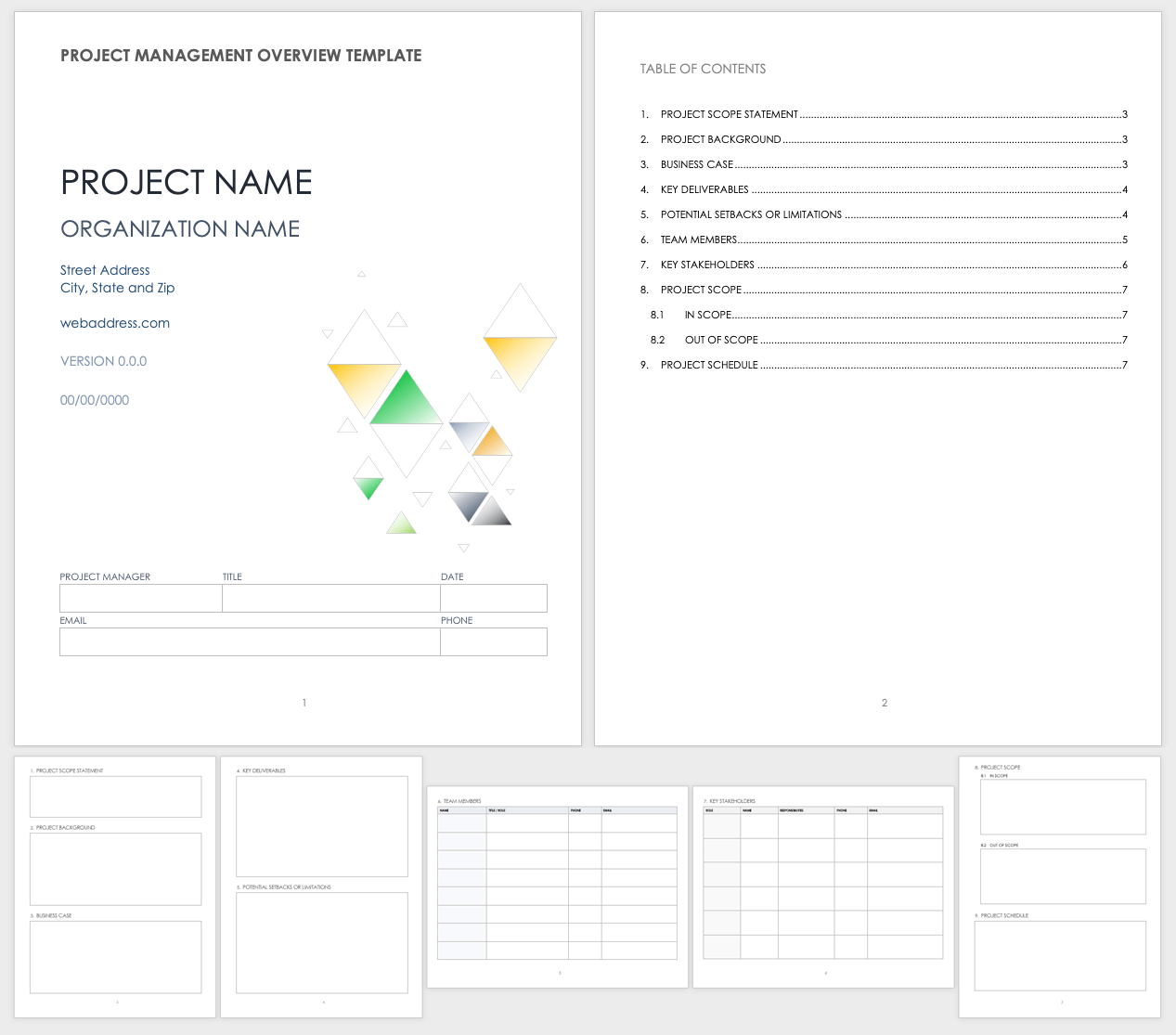The image size is (1176, 1035).
Task: Jump to Project Scope Statement contents entry
Action: pos(729,114)
